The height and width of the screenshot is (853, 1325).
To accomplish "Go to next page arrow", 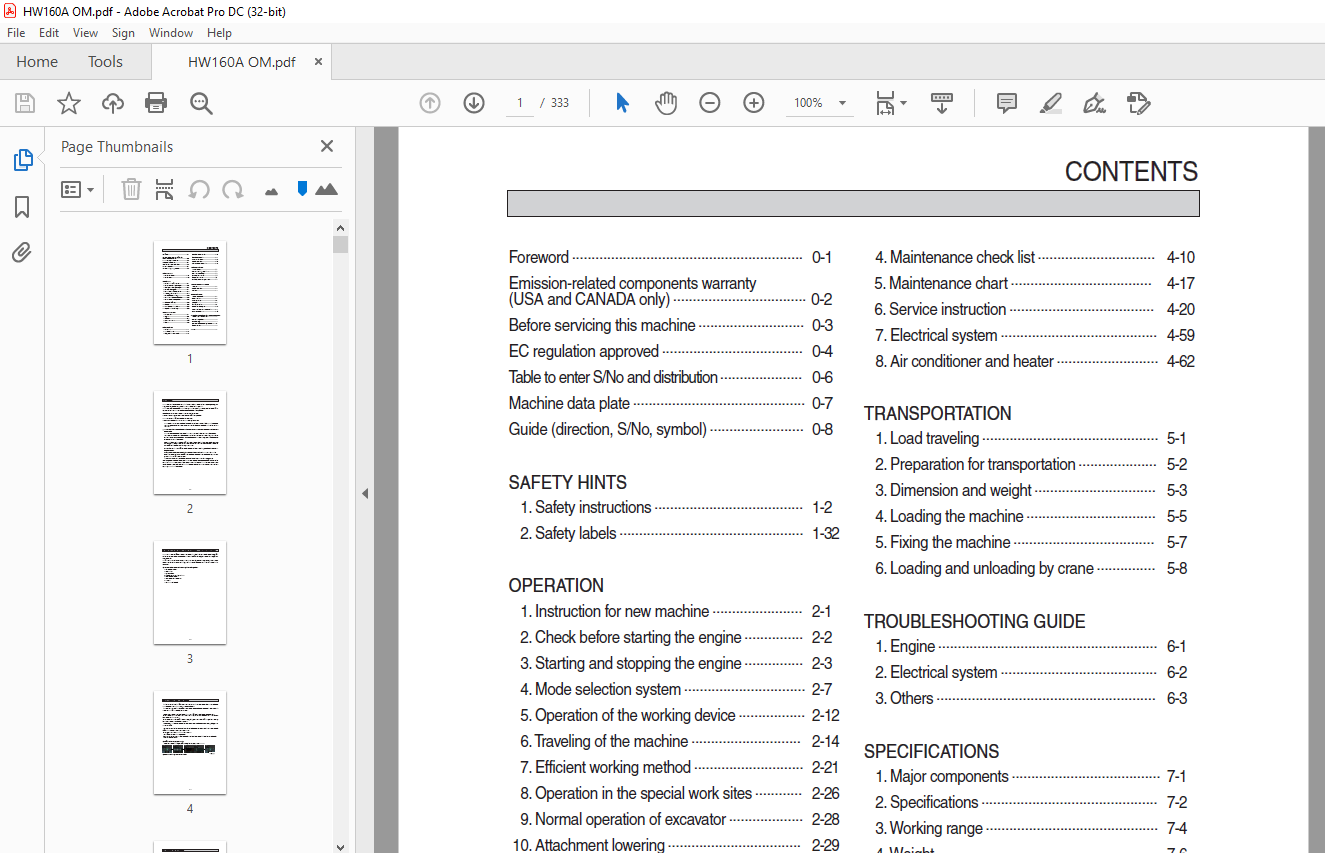I will pos(474,103).
